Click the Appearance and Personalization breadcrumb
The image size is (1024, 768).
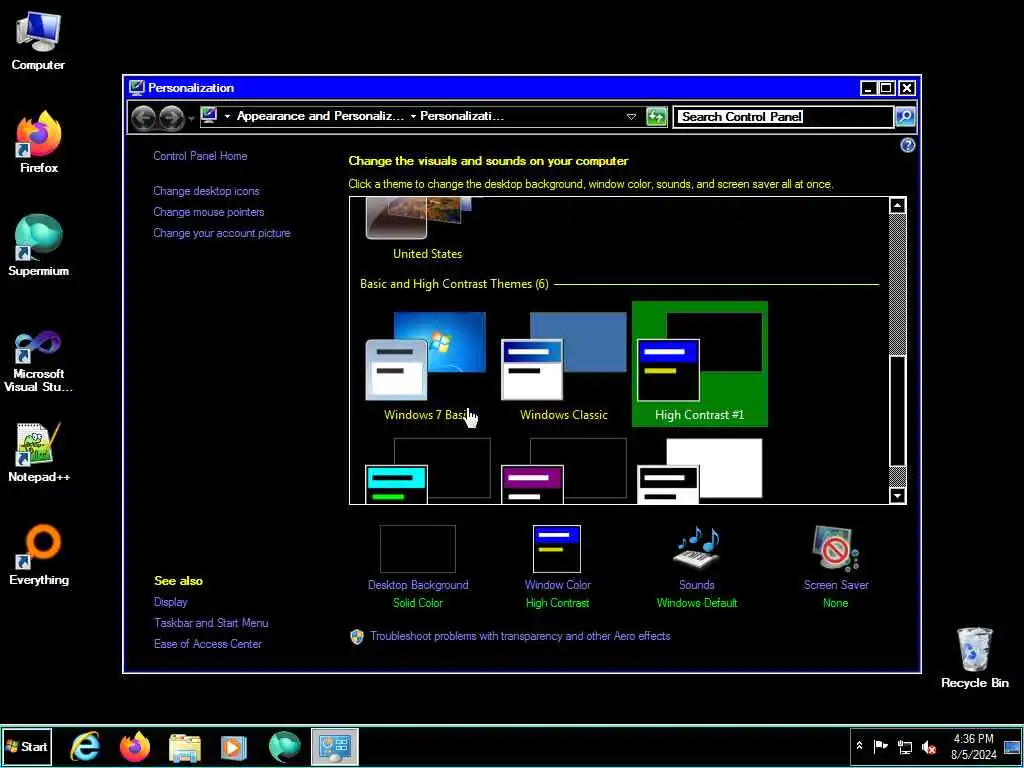click(320, 116)
